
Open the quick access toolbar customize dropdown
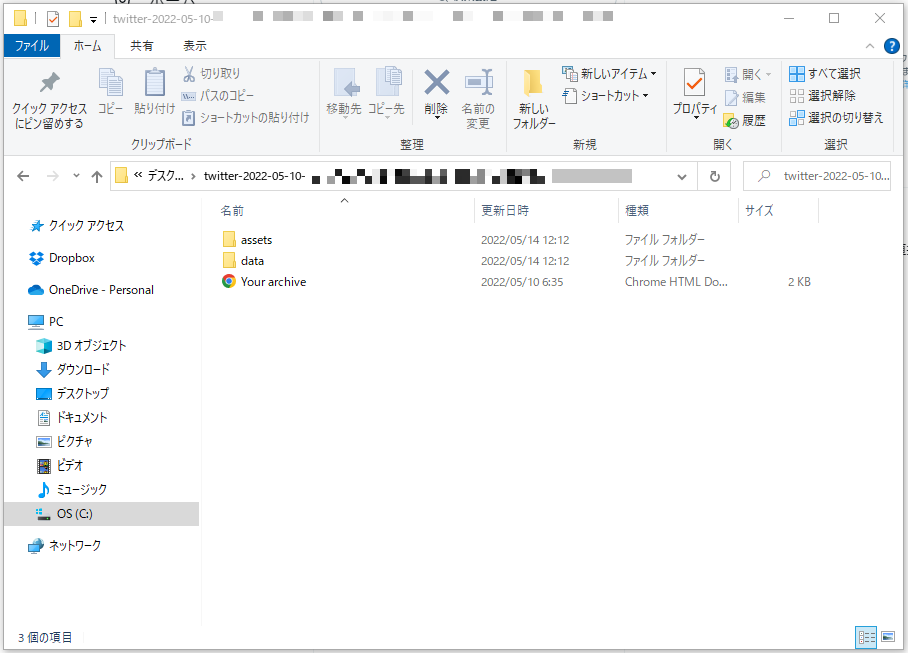(93, 20)
